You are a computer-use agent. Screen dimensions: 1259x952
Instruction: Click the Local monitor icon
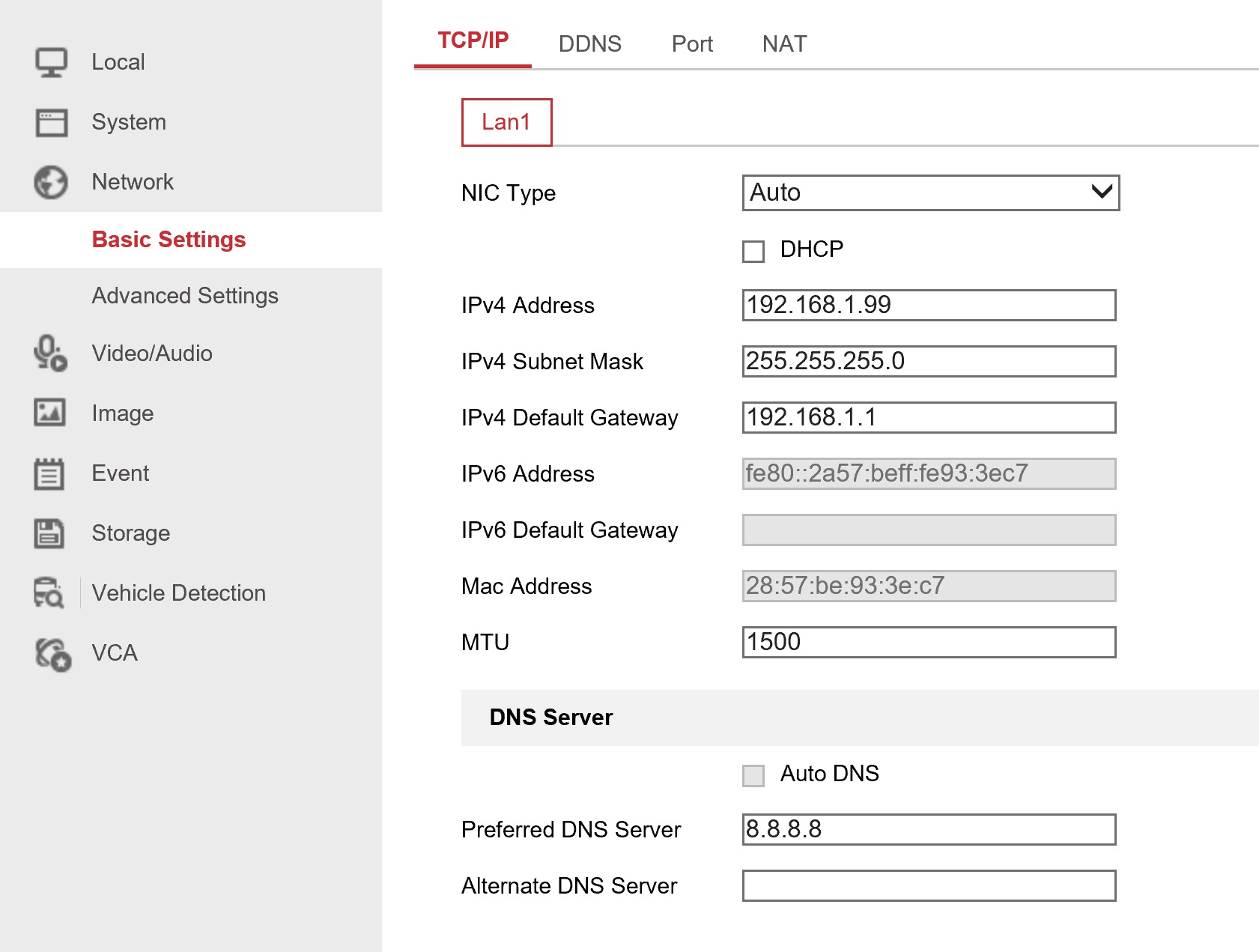pos(51,62)
